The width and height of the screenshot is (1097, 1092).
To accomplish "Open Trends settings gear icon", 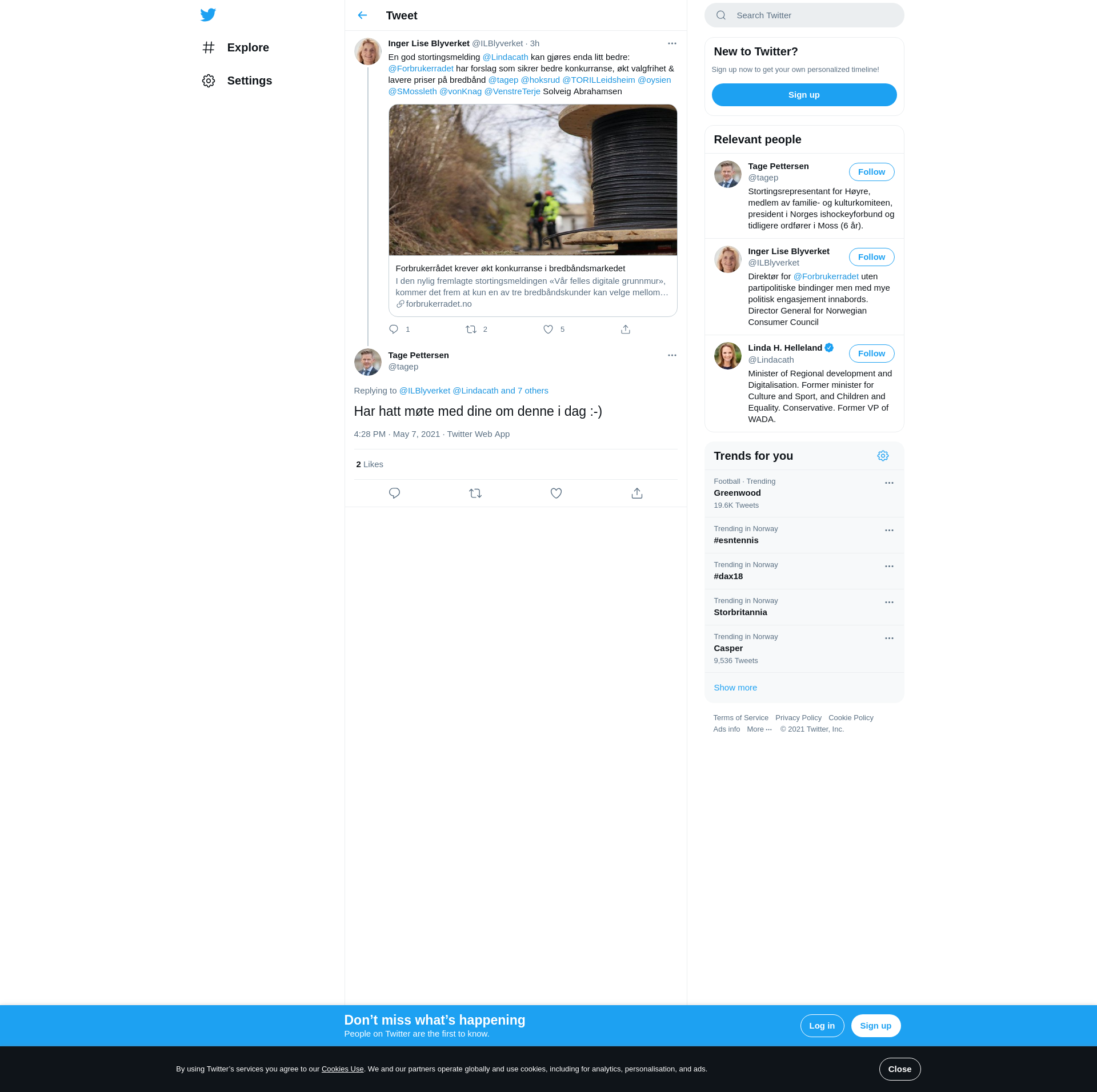I will [883, 456].
